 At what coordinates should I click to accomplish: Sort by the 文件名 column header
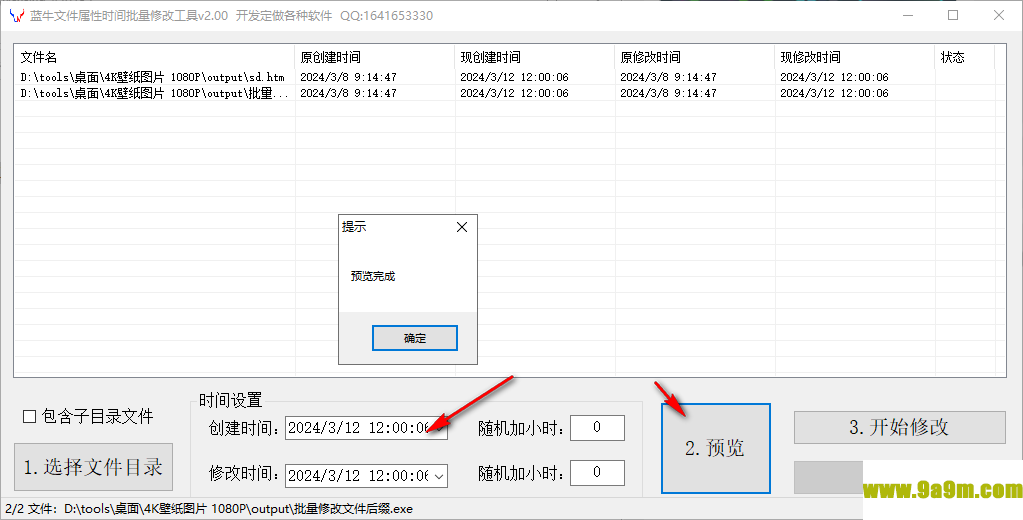pos(155,57)
